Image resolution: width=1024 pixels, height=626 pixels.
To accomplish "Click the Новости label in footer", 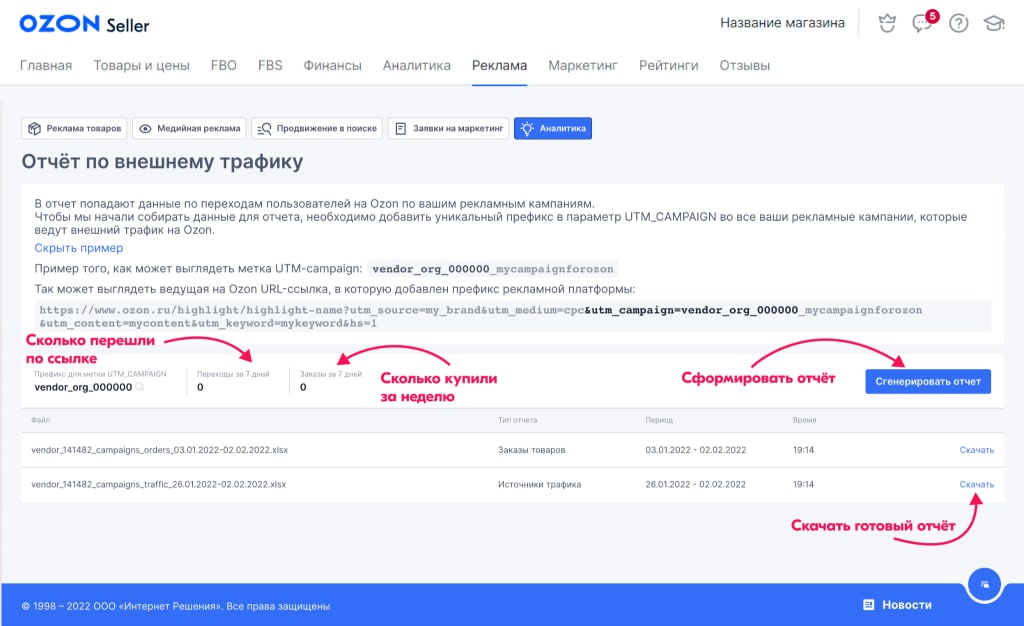I will coord(906,604).
